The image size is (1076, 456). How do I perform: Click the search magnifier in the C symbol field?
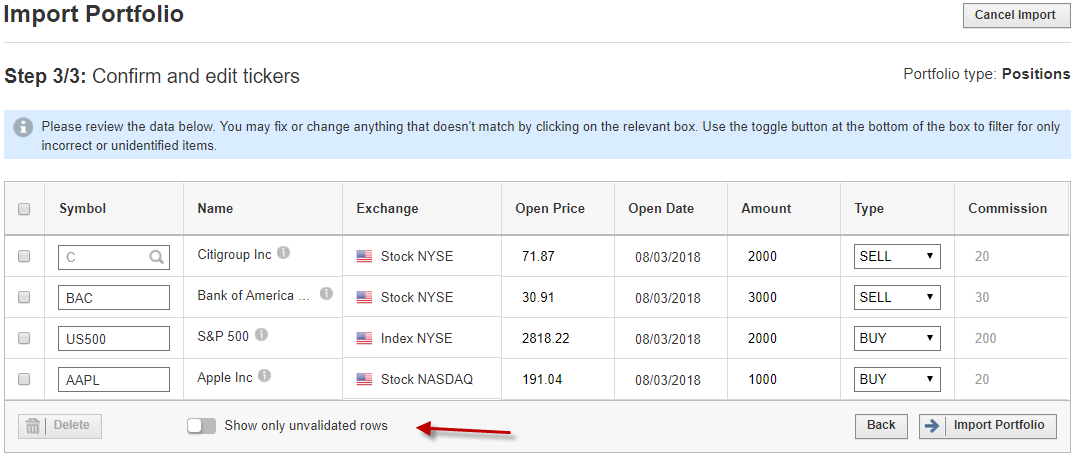156,257
